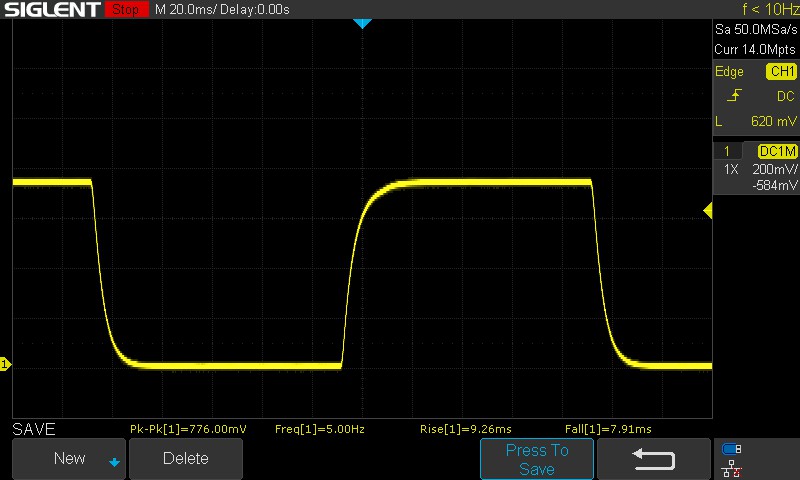800x480 pixels.
Task: Click the channel 1 ground marker
Action: click(x=5, y=364)
